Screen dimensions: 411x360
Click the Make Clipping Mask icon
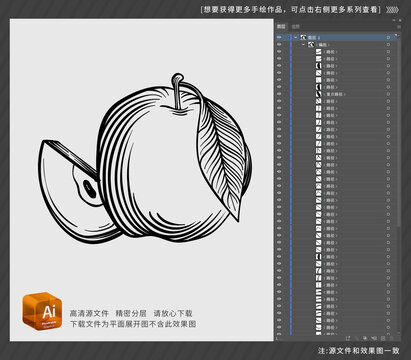click(x=365, y=338)
